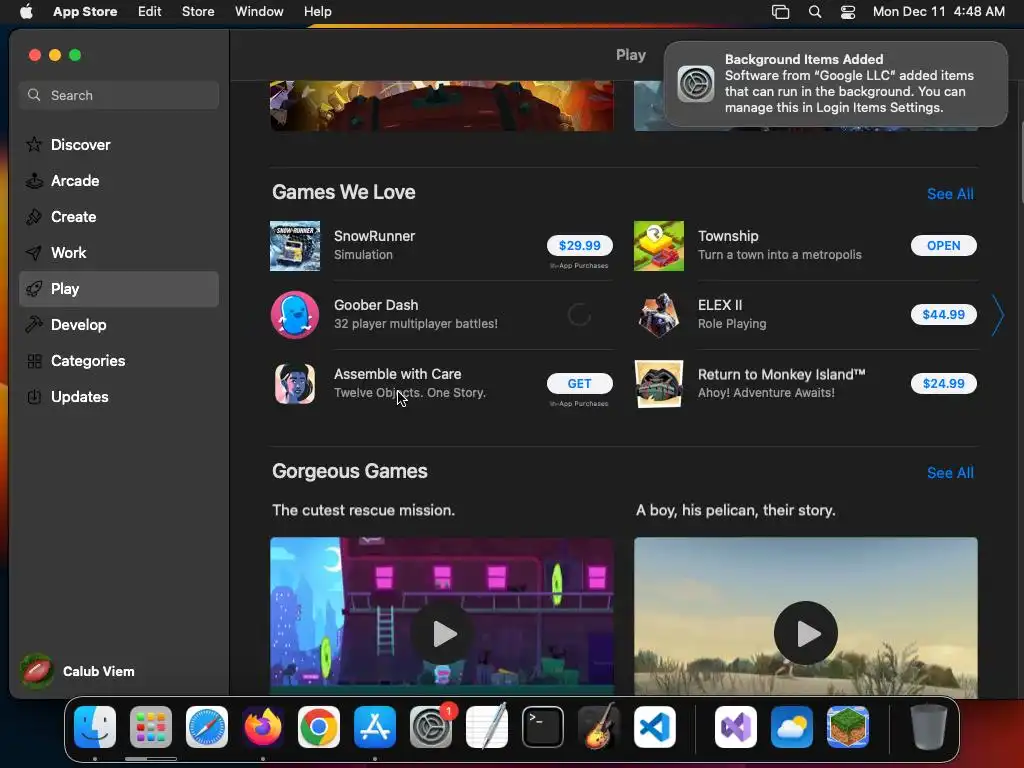The height and width of the screenshot is (768, 1024).
Task: Show next page of Games We Love
Action: coord(998,315)
